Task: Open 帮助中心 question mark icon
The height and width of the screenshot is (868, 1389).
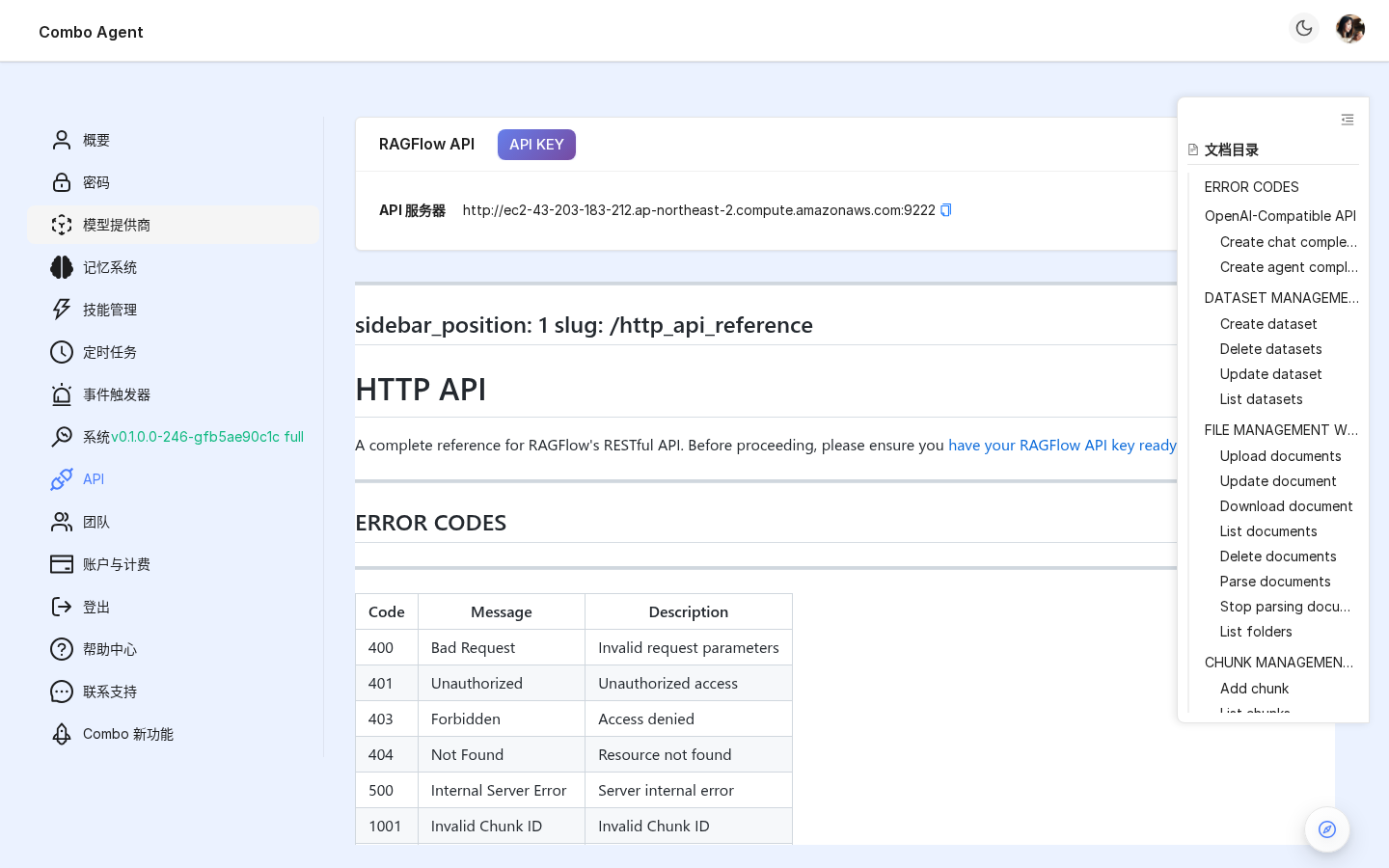Action: pyautogui.click(x=62, y=649)
